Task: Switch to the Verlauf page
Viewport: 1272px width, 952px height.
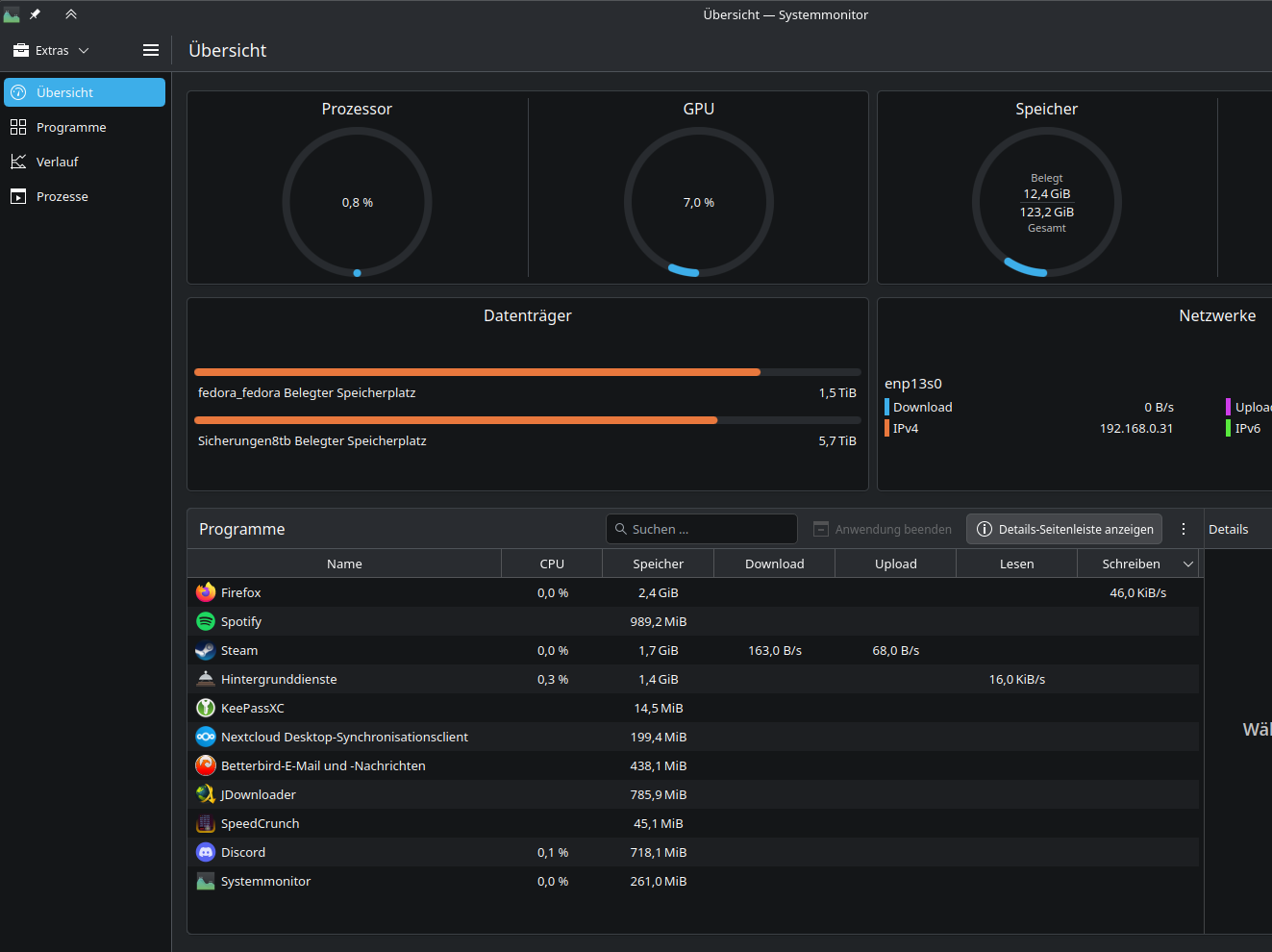Action: (x=85, y=162)
